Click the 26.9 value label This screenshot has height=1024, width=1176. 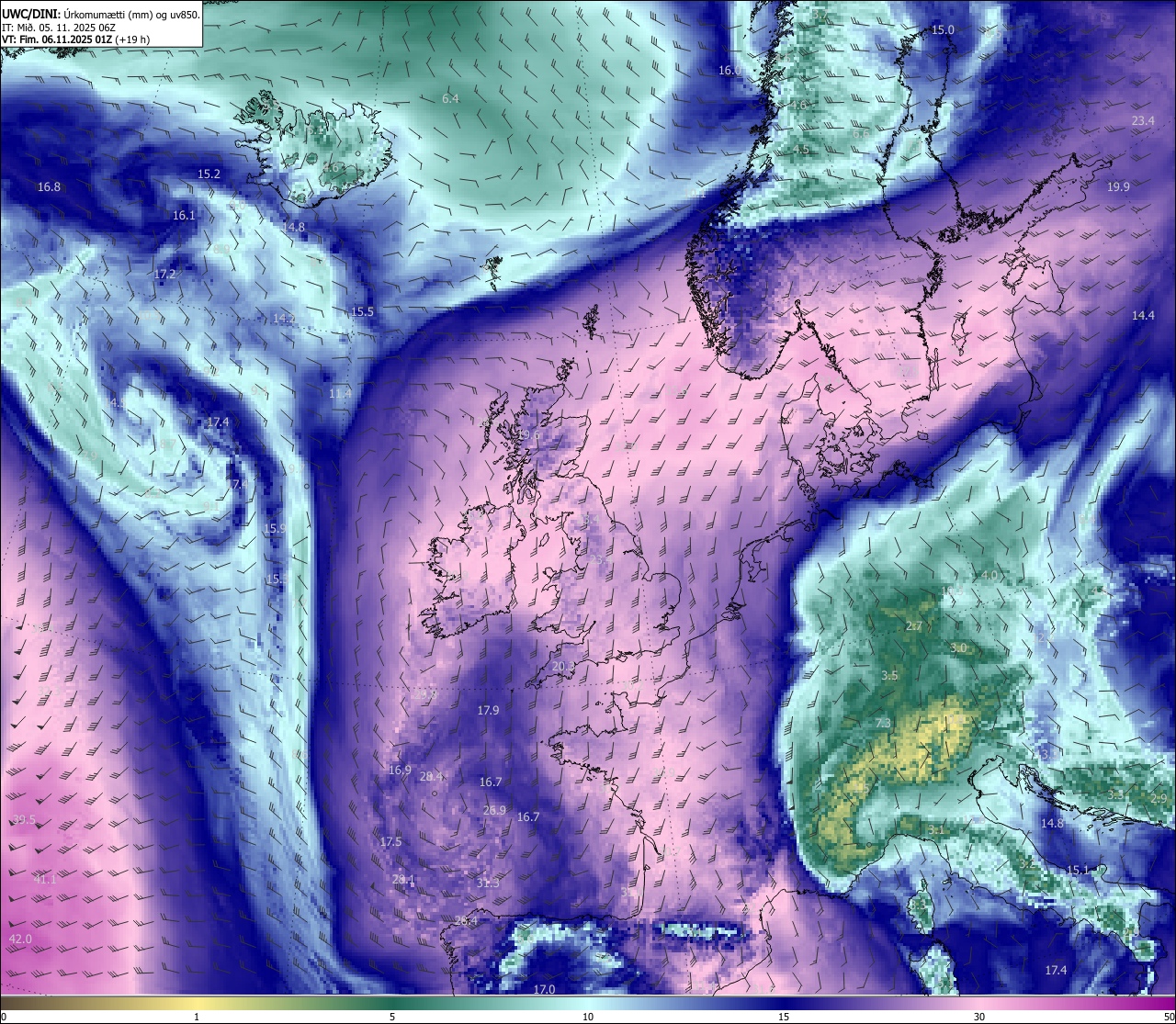coord(494,811)
